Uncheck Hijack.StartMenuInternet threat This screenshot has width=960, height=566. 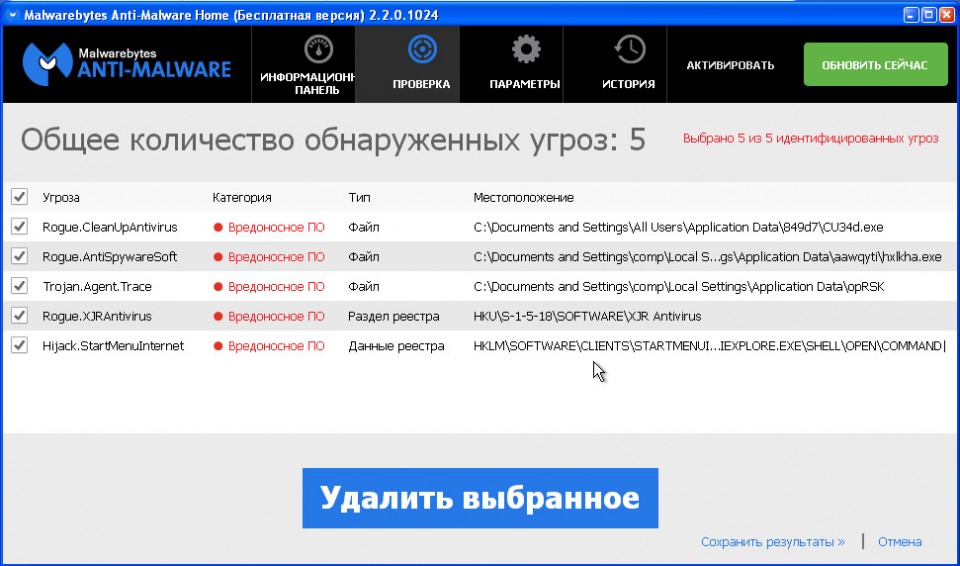click(x=20, y=345)
